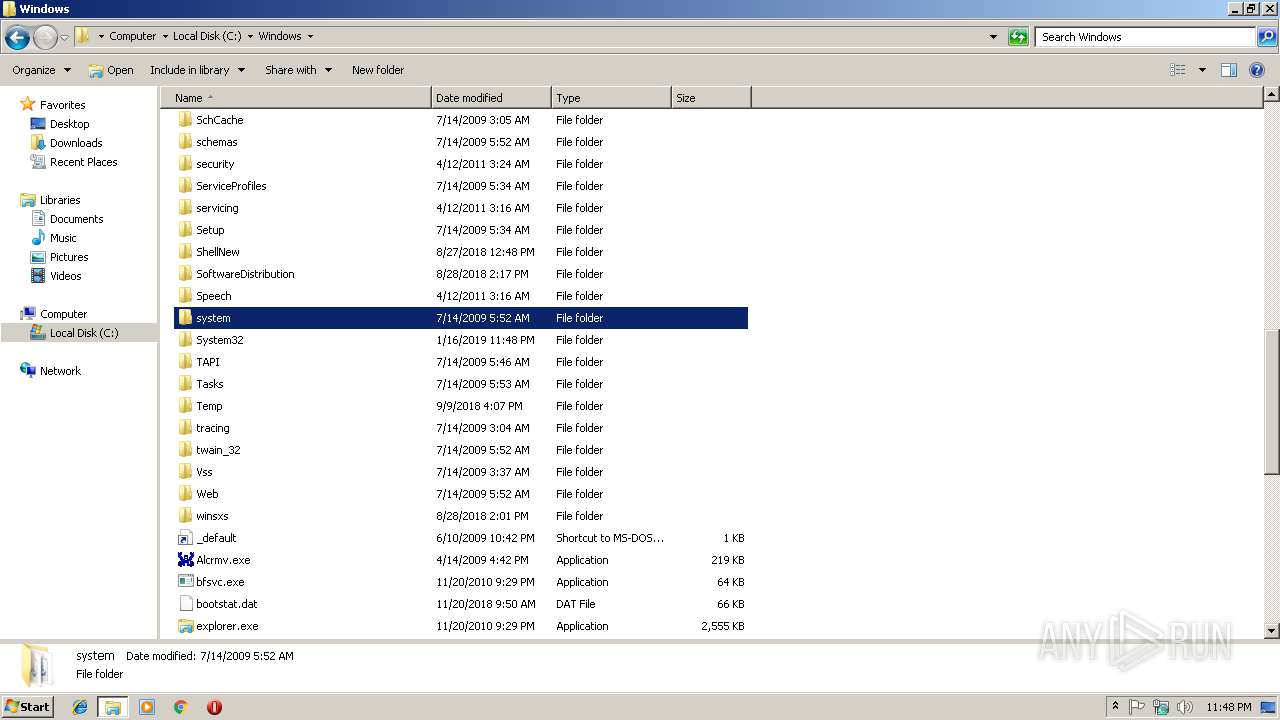Launch Internet Explorer from taskbar
Viewport: 1280px width, 720px height.
[80, 707]
